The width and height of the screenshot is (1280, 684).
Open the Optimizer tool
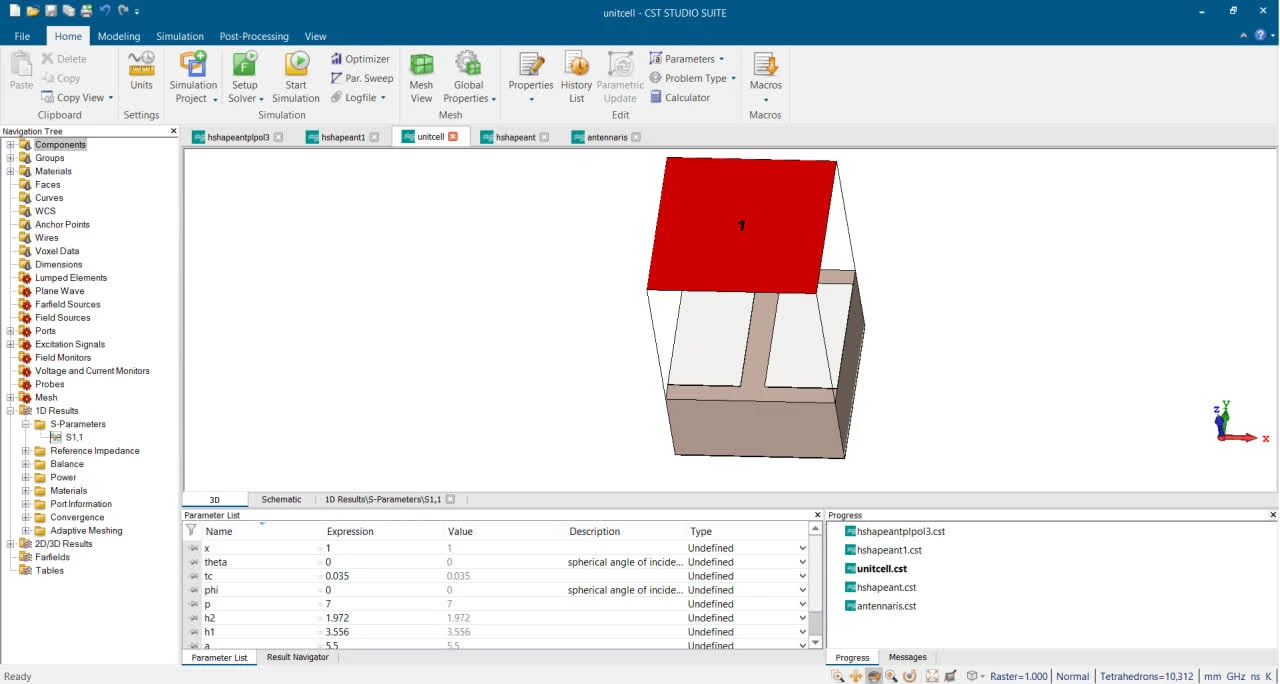pos(360,59)
